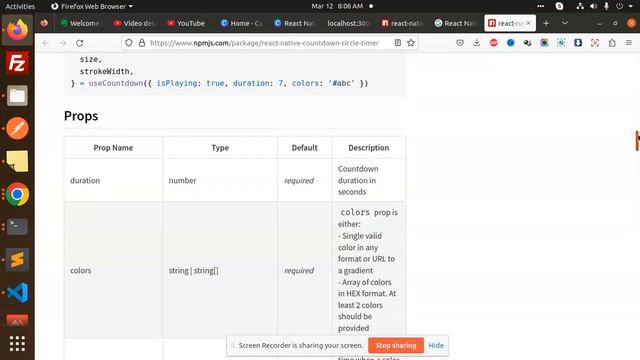Hide the screen sharing notification

click(x=436, y=345)
